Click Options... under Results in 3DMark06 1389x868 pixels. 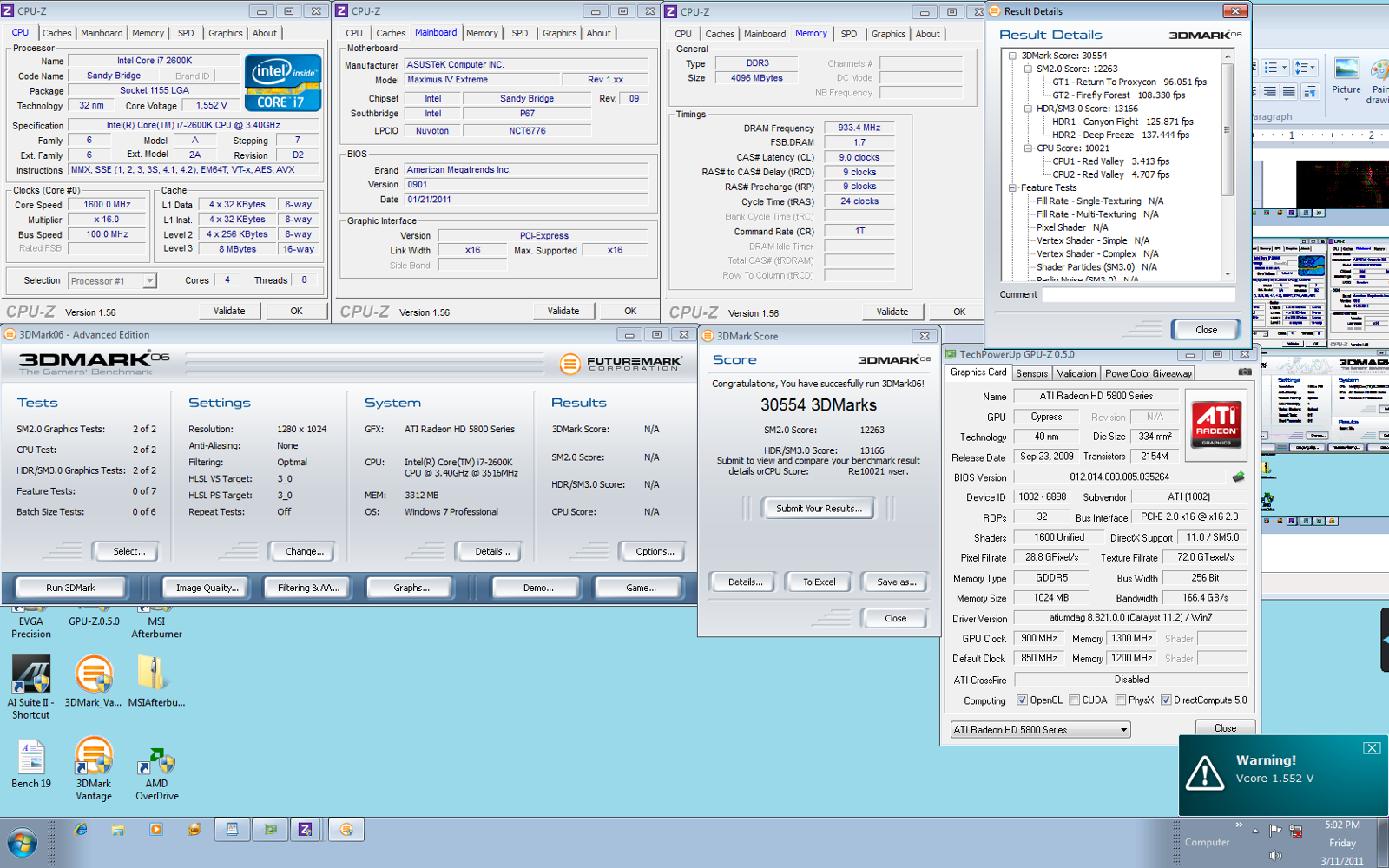tap(655, 551)
